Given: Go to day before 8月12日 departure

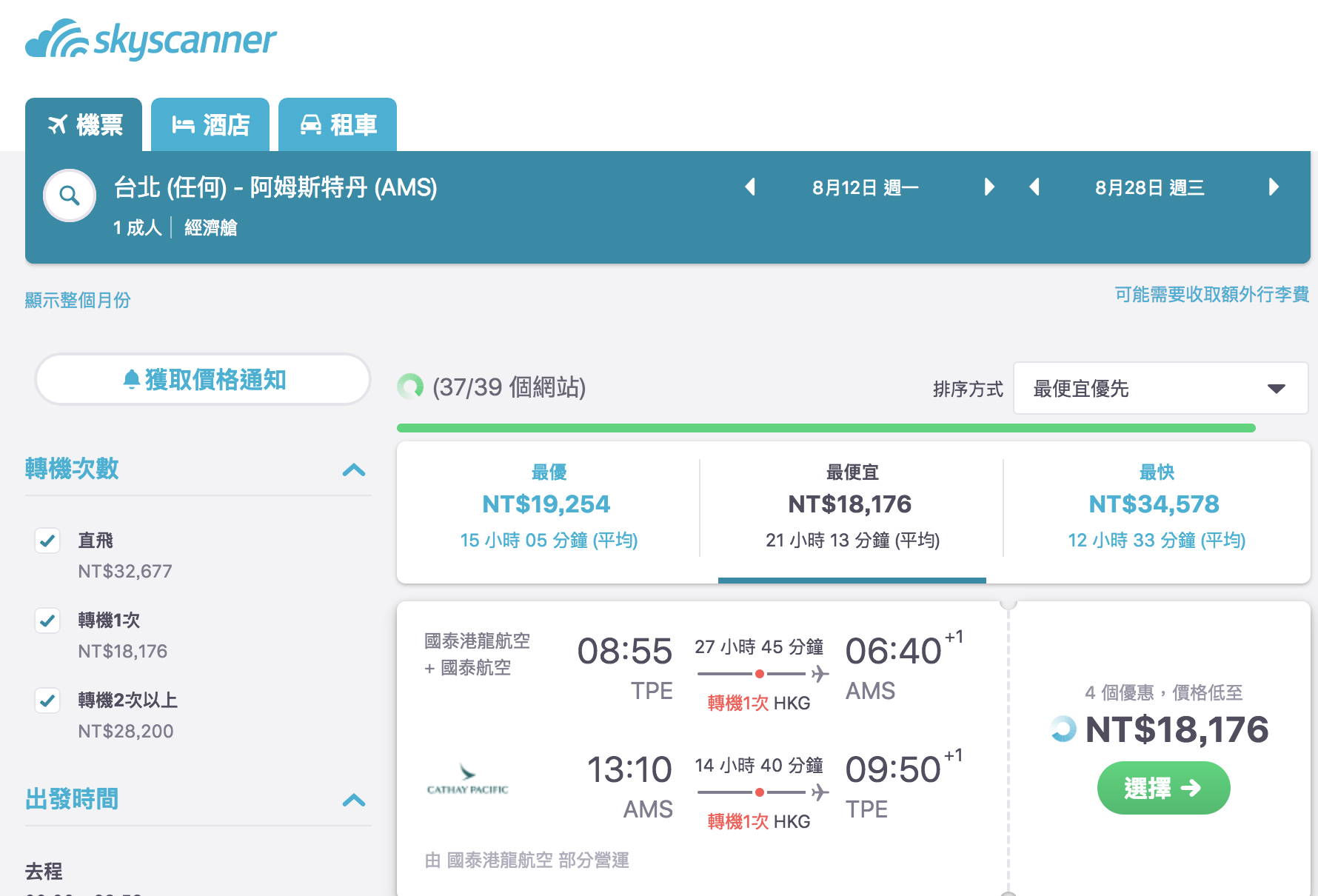Looking at the screenshot, I should pyautogui.click(x=750, y=187).
